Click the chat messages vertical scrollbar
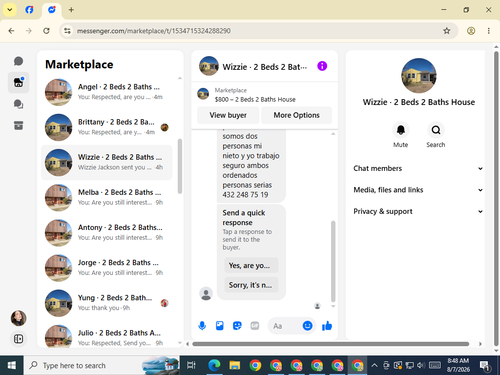The height and width of the screenshot is (375, 500). tap(333, 261)
